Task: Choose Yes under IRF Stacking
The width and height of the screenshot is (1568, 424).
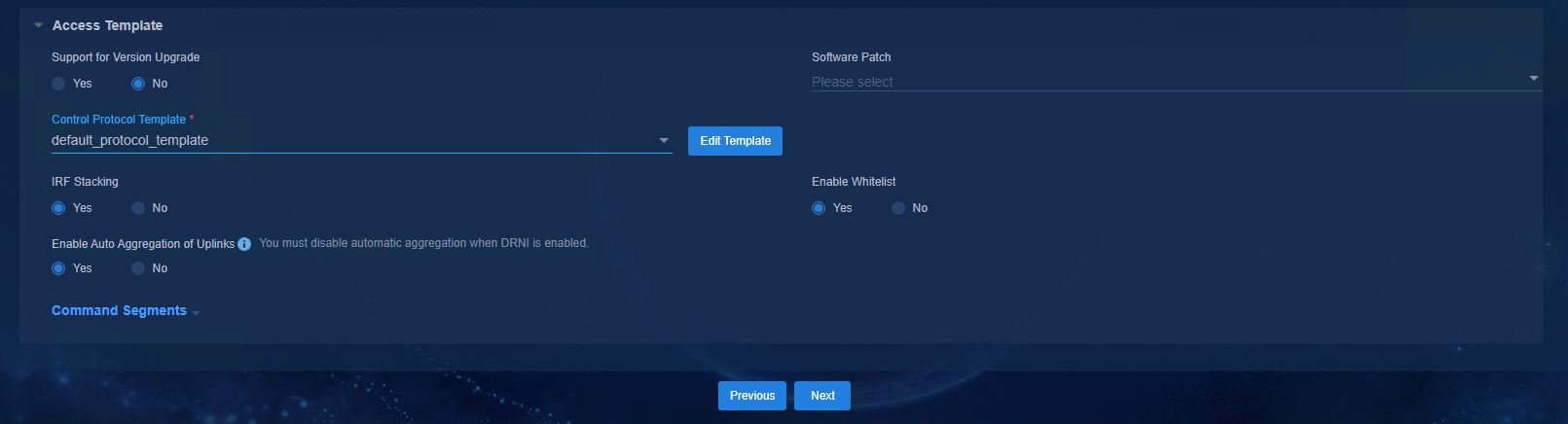Action: (x=58, y=208)
